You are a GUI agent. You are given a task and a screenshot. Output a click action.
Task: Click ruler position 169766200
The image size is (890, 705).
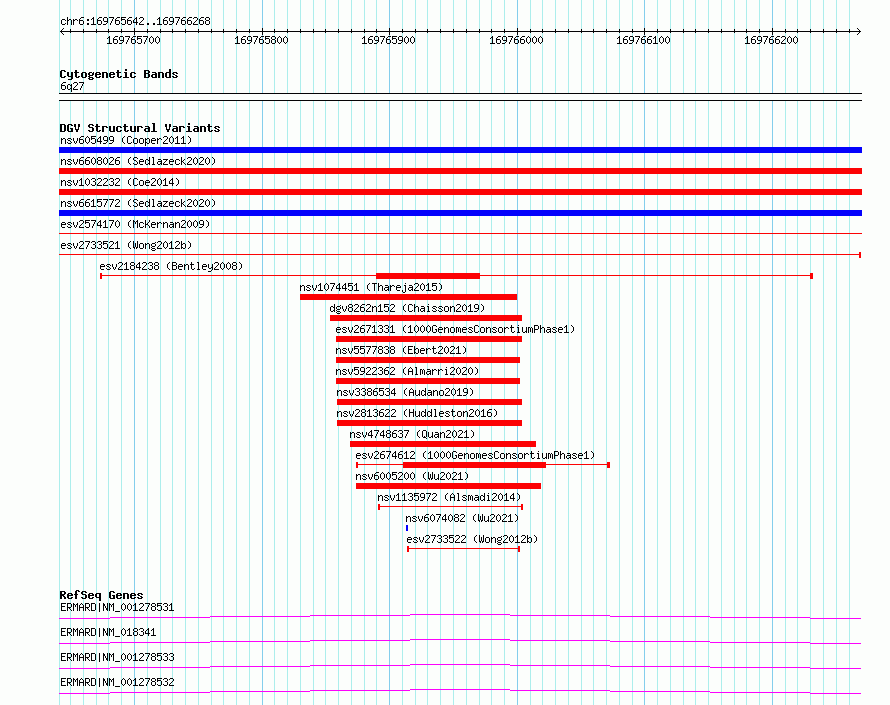pos(771,40)
